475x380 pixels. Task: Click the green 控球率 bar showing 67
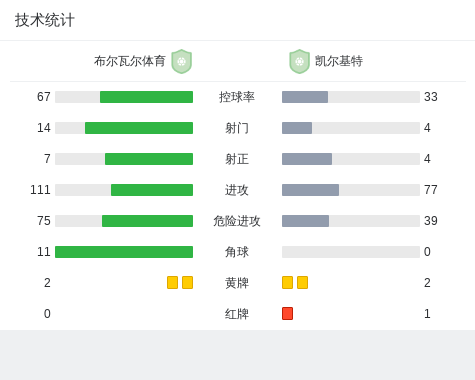pyautogui.click(x=146, y=97)
